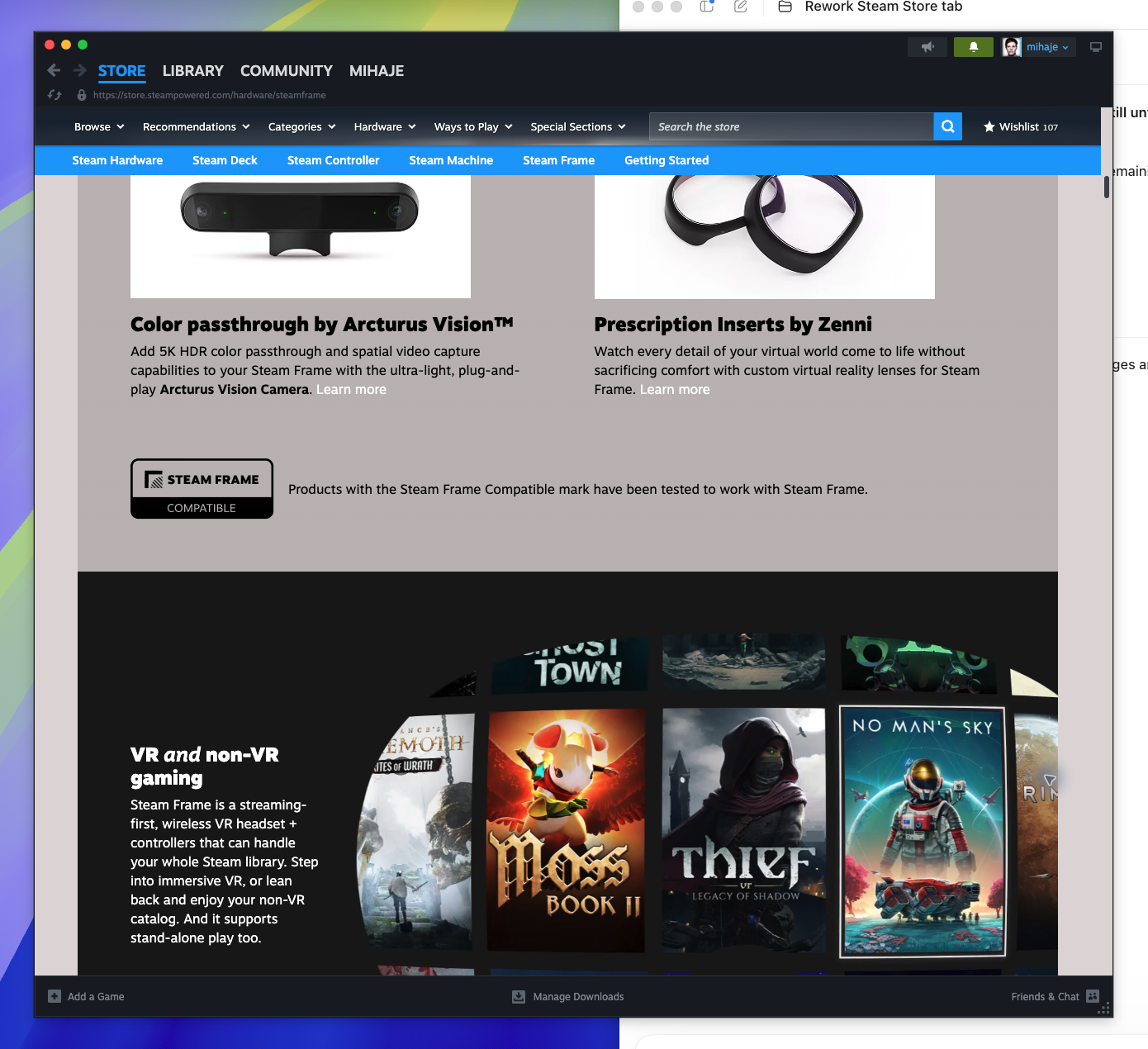Click the Thief Legacy of Shadow cover

pyautogui.click(x=744, y=830)
